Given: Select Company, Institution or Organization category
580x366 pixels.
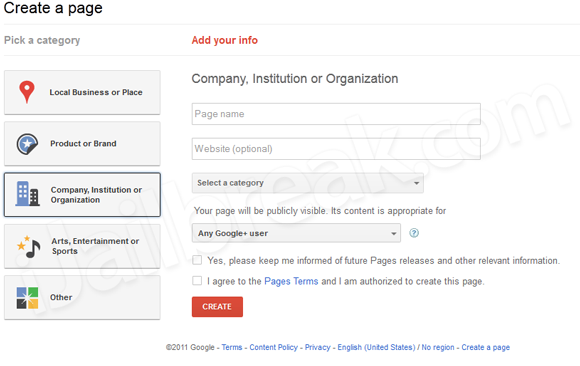Looking at the screenshot, I should (x=82, y=195).
